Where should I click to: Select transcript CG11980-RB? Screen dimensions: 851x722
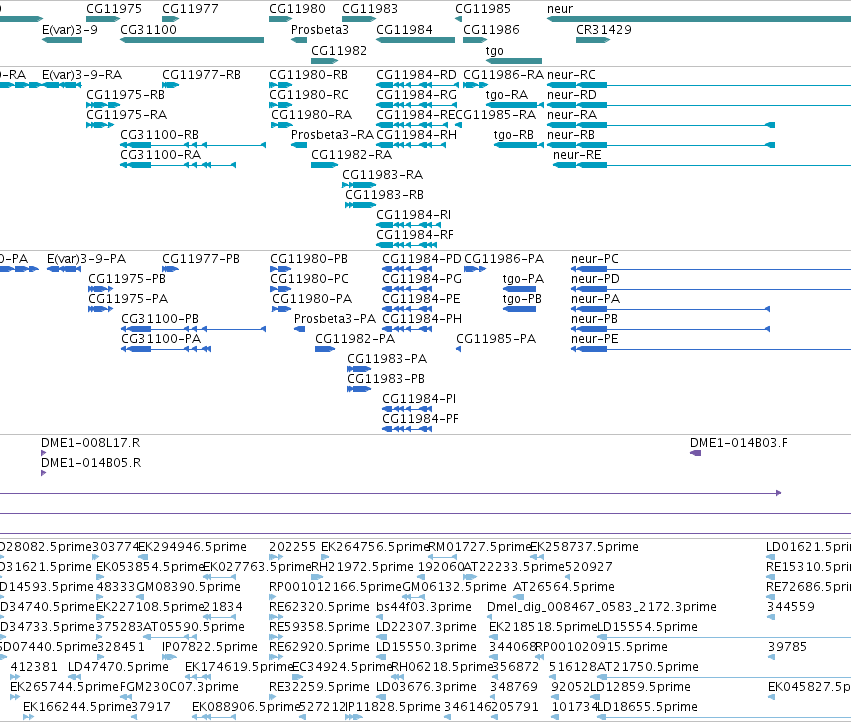pyautogui.click(x=308, y=75)
